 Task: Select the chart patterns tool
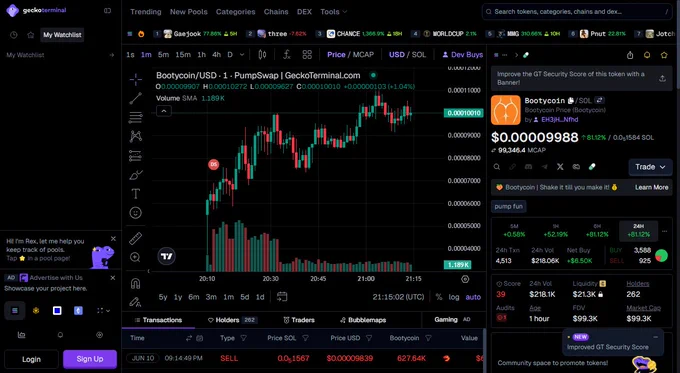(135, 136)
